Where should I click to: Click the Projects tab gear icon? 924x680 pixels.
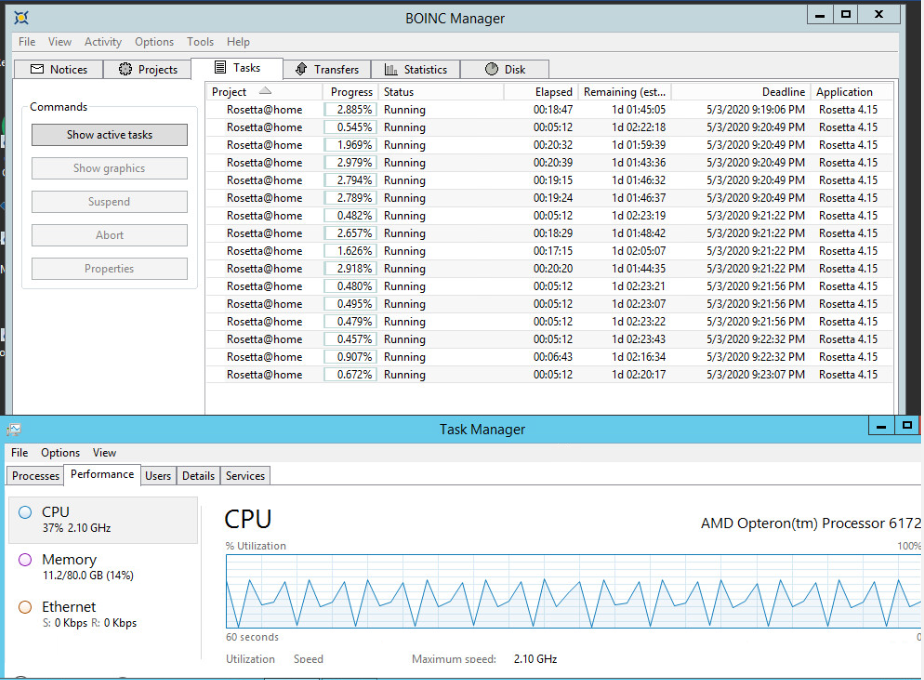pos(125,69)
